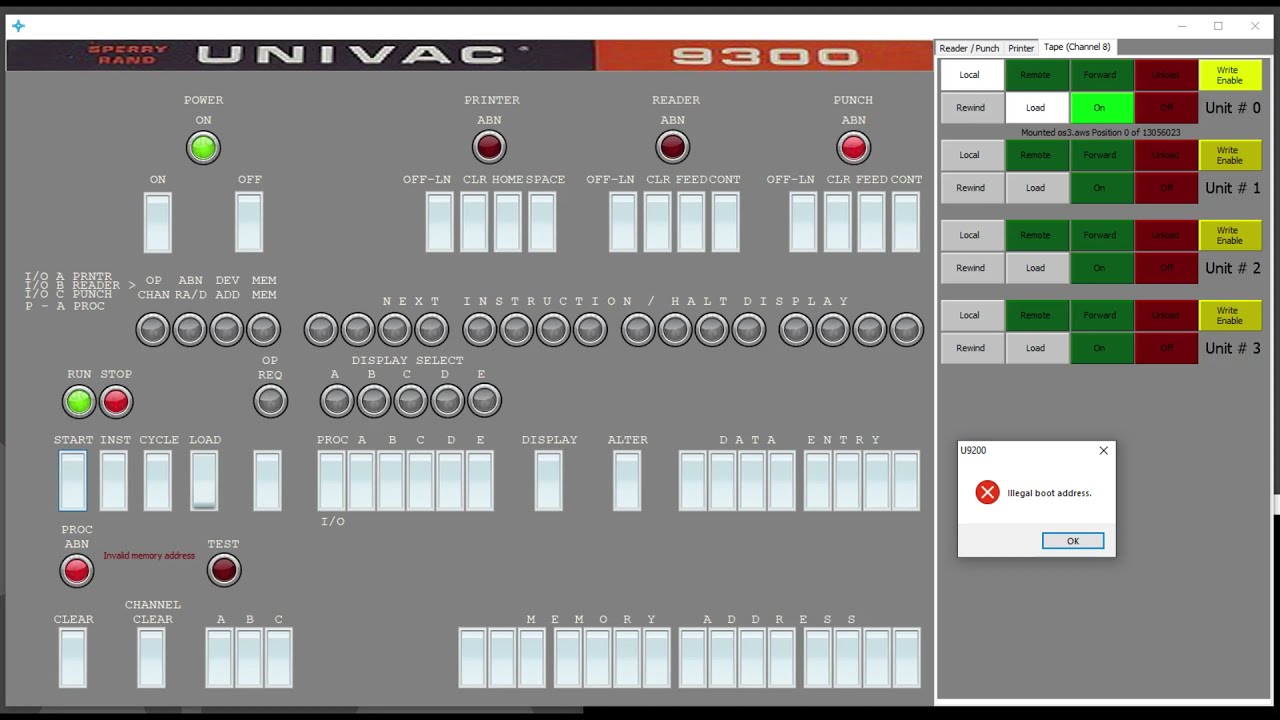Click the Load button for Unit # 3
The width and height of the screenshot is (1280, 720).
tap(1035, 348)
